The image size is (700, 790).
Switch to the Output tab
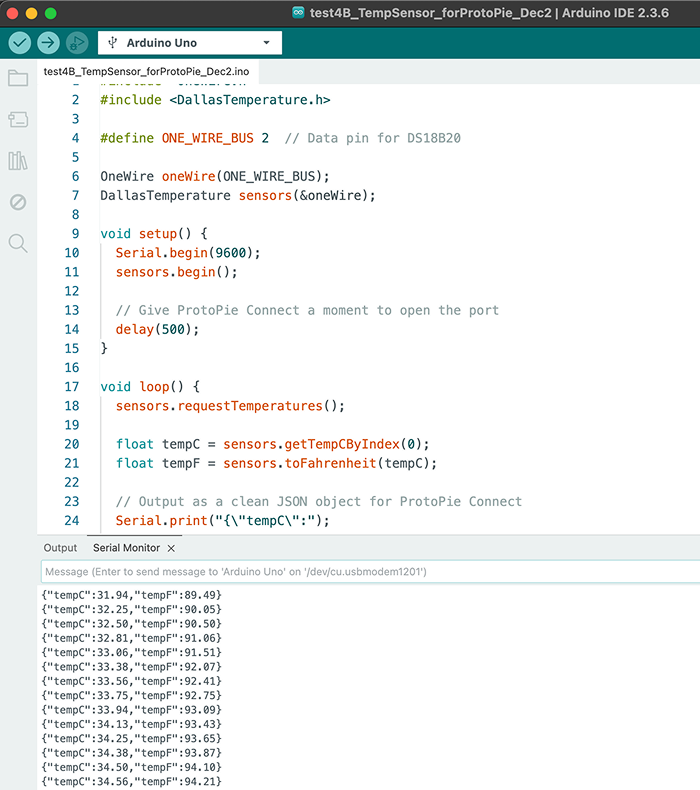click(60, 548)
